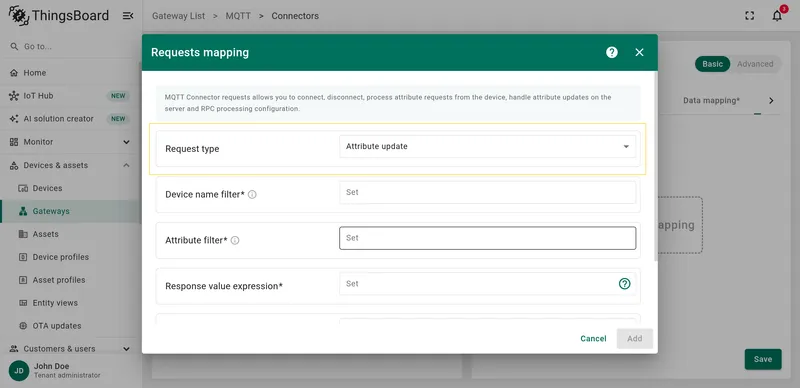Click the Add button
The width and height of the screenshot is (800, 388).
coord(635,338)
